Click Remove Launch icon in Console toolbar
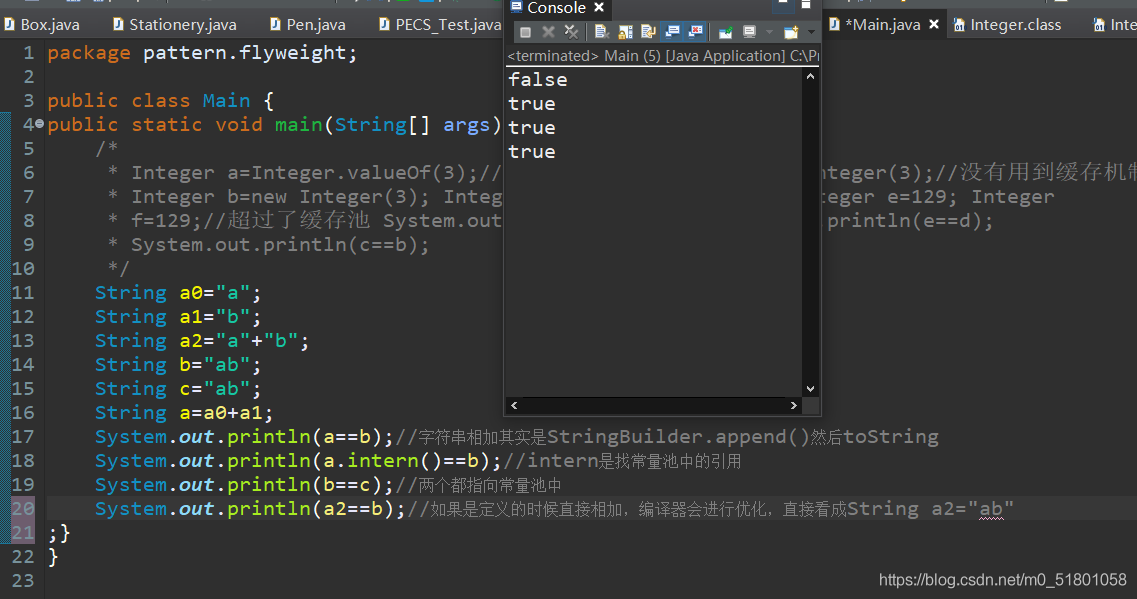1137x599 pixels. pyautogui.click(x=549, y=32)
